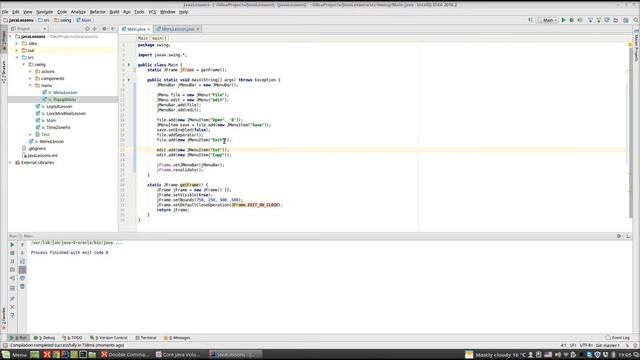This screenshot has height=360, width=640.
Task: Click the Debug icon in the top toolbar
Action: point(571,20)
